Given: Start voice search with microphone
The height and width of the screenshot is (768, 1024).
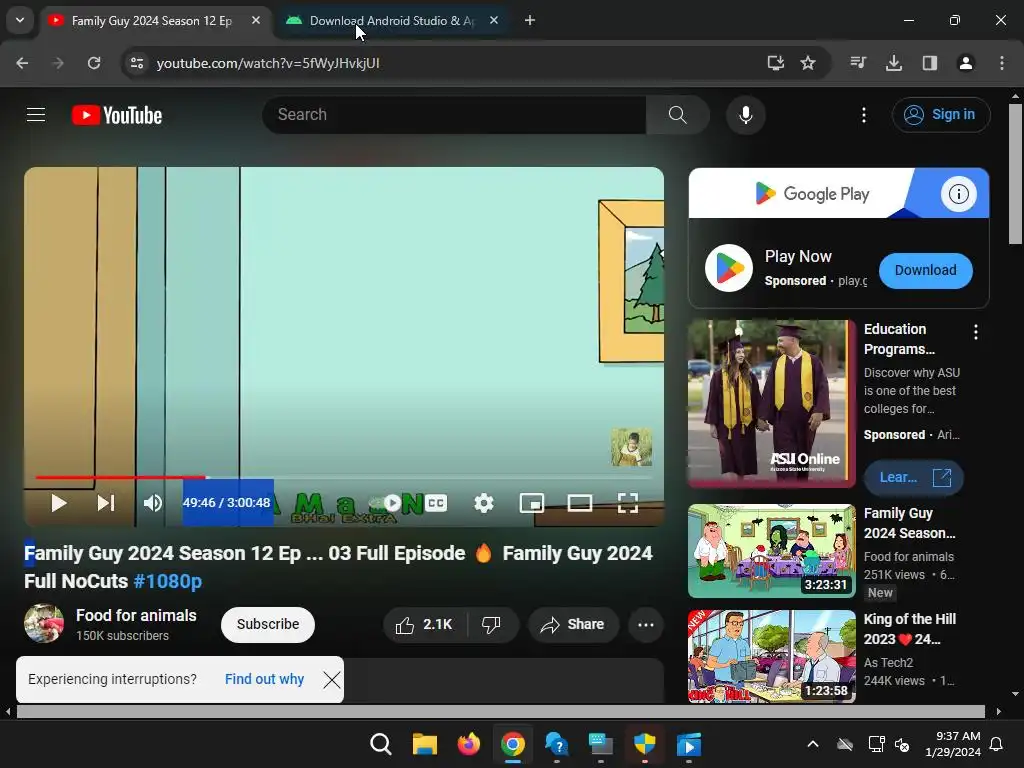Looking at the screenshot, I should tap(745, 115).
